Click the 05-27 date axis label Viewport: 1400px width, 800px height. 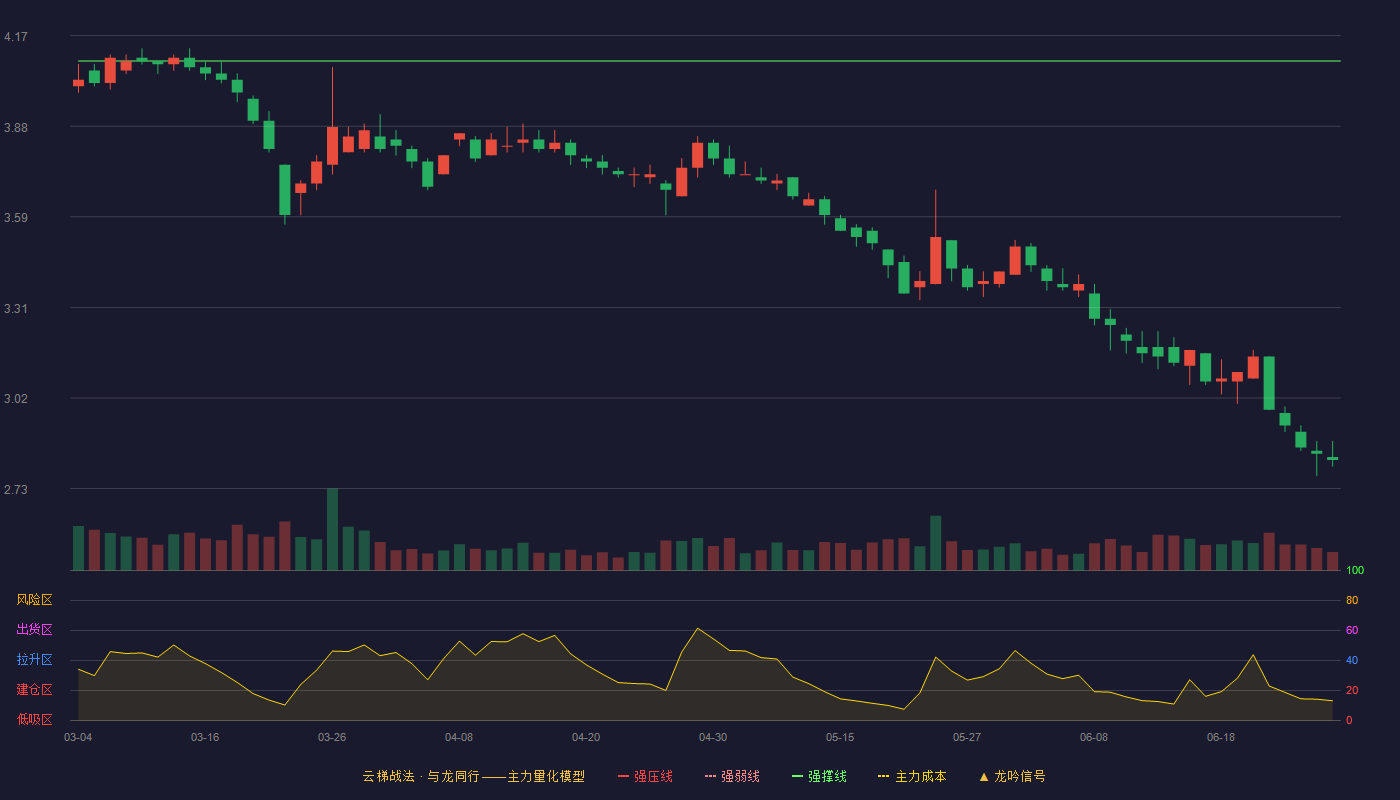(x=967, y=737)
